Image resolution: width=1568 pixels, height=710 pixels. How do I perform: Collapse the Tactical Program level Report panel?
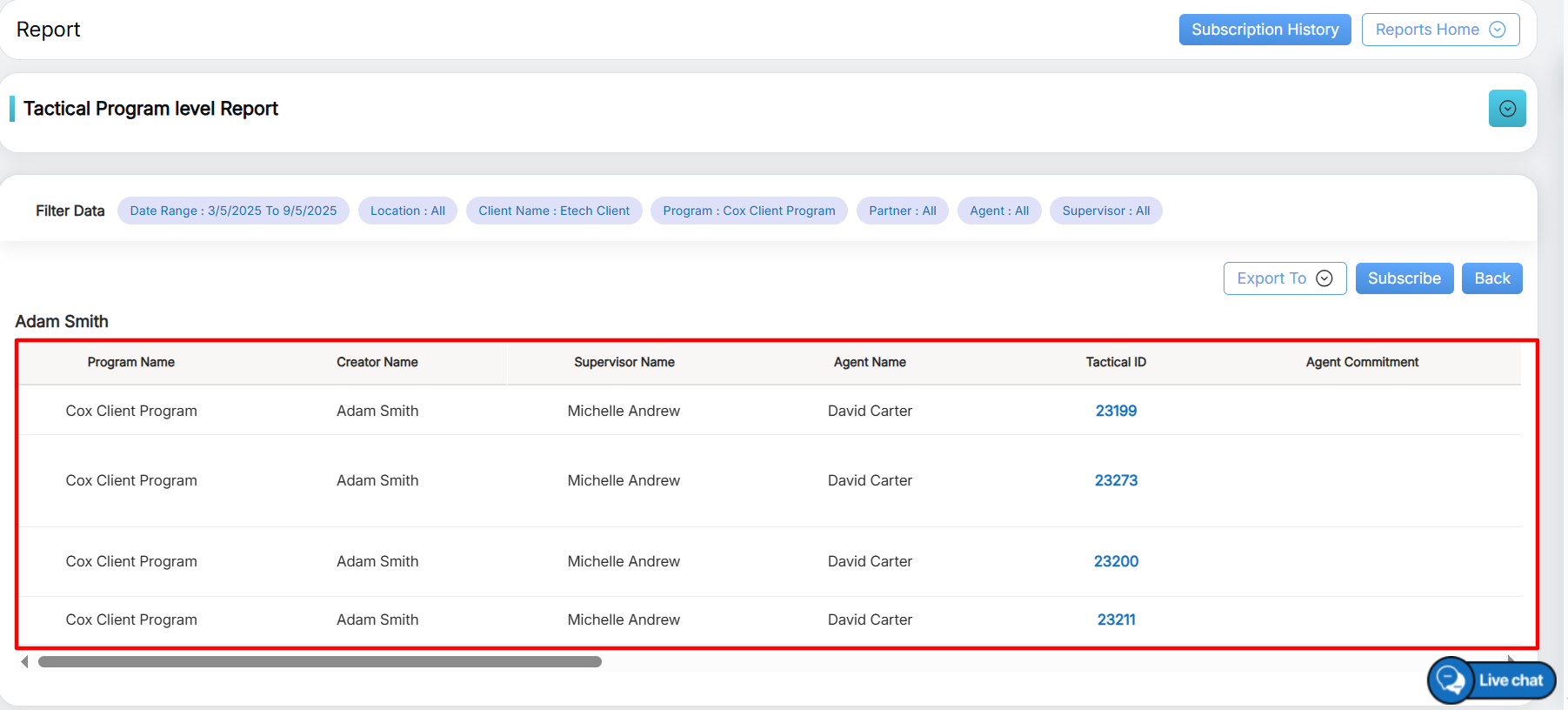(x=1507, y=109)
